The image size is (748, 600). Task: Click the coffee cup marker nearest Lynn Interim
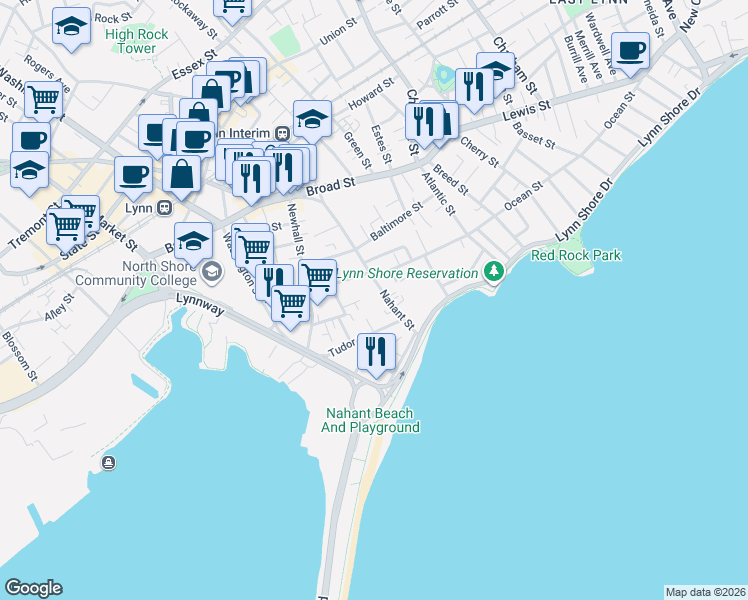click(x=196, y=141)
